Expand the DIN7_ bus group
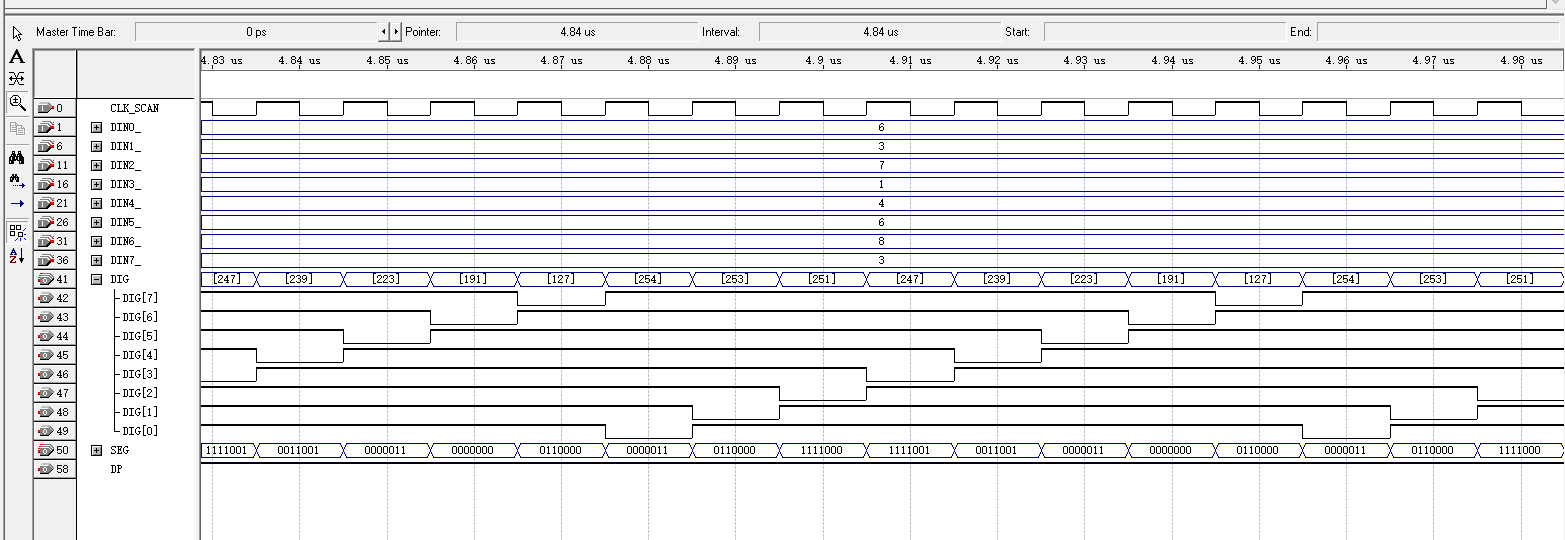Image resolution: width=1565 pixels, height=540 pixels. [x=97, y=260]
